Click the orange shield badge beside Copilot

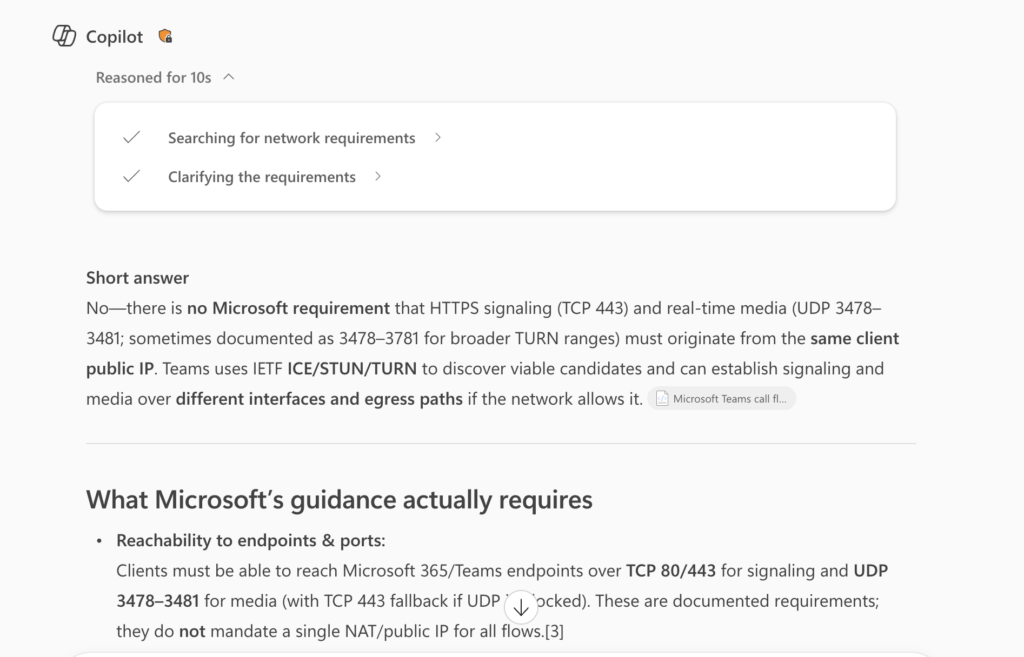coord(166,37)
